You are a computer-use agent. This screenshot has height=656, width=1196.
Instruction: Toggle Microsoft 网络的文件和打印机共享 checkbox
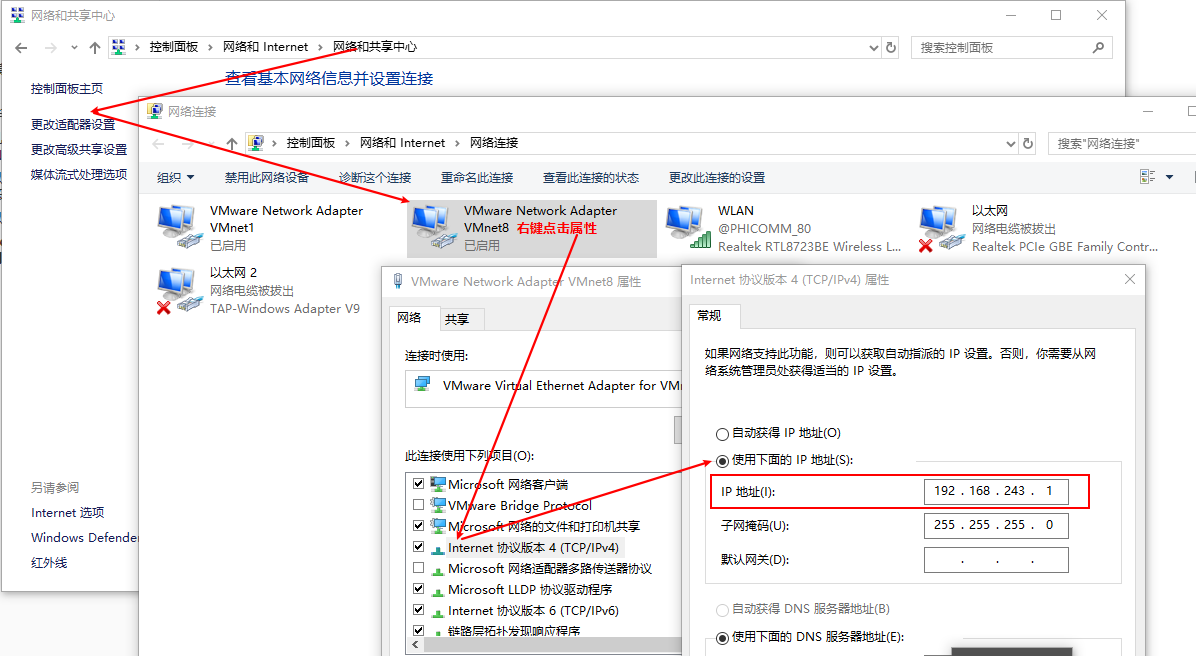(418, 526)
